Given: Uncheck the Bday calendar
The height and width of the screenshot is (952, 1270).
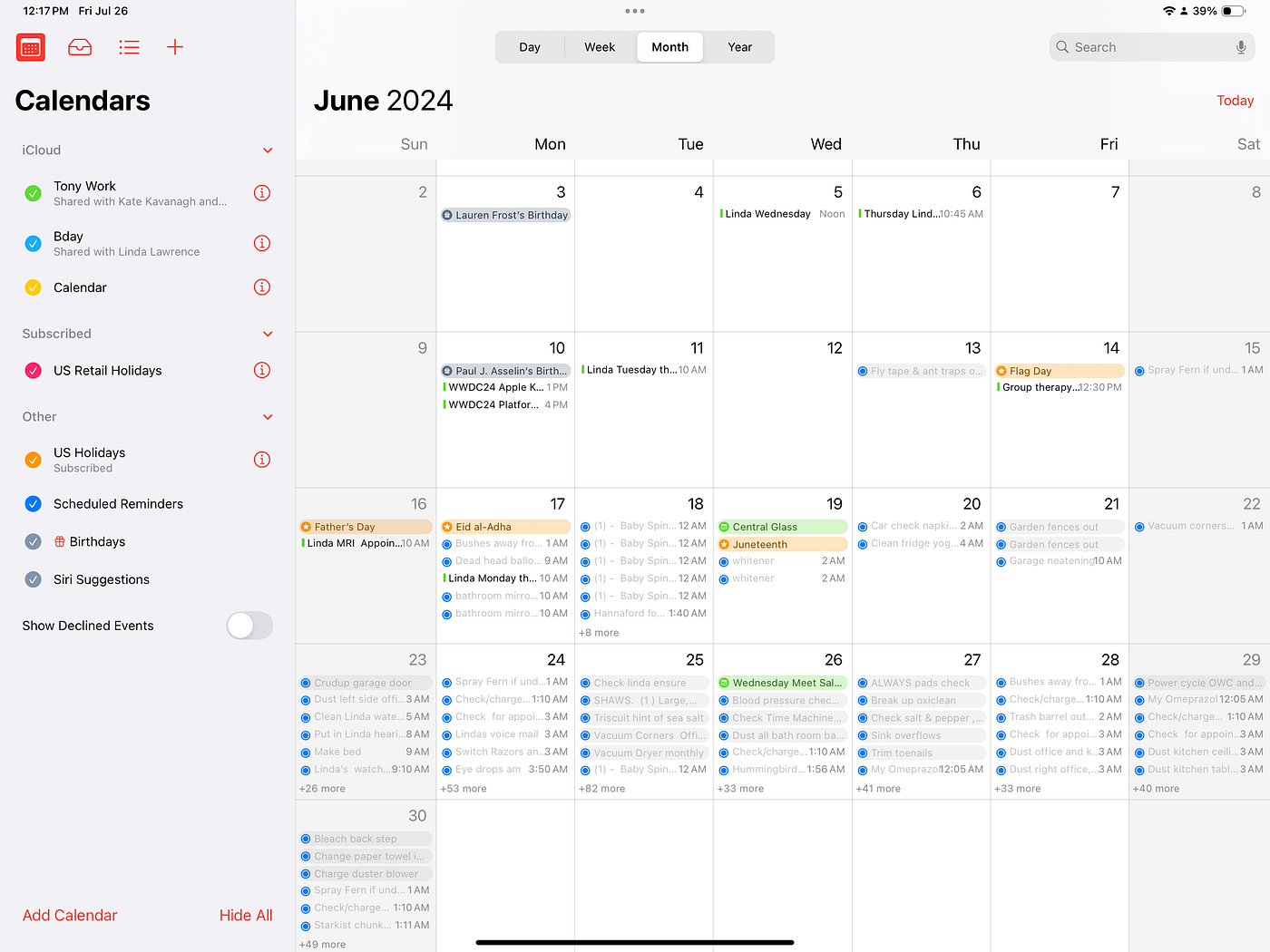Looking at the screenshot, I should click(33, 243).
